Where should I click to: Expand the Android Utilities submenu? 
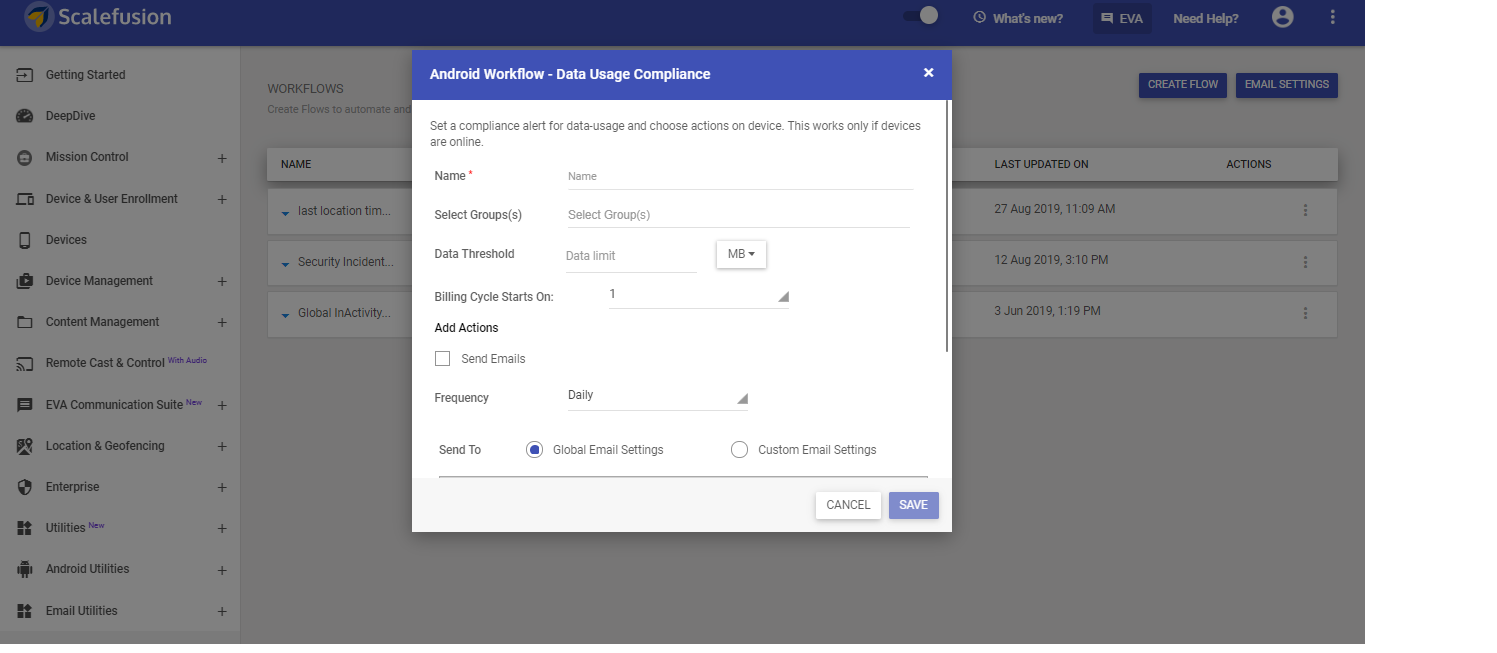(222, 570)
